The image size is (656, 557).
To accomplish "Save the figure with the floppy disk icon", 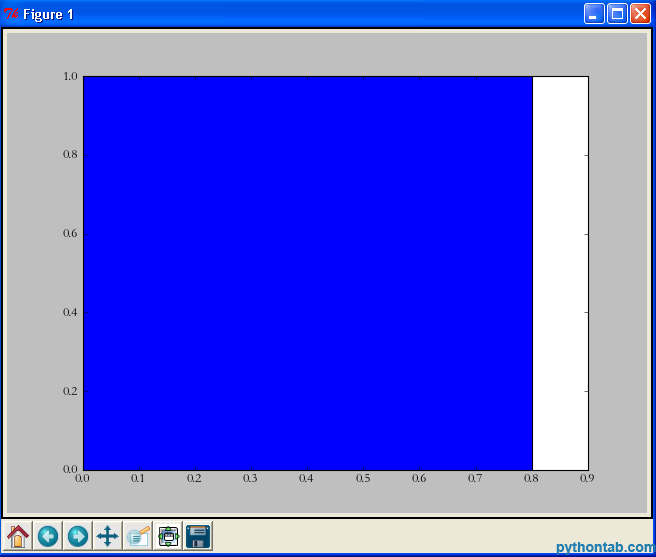I will (198, 536).
